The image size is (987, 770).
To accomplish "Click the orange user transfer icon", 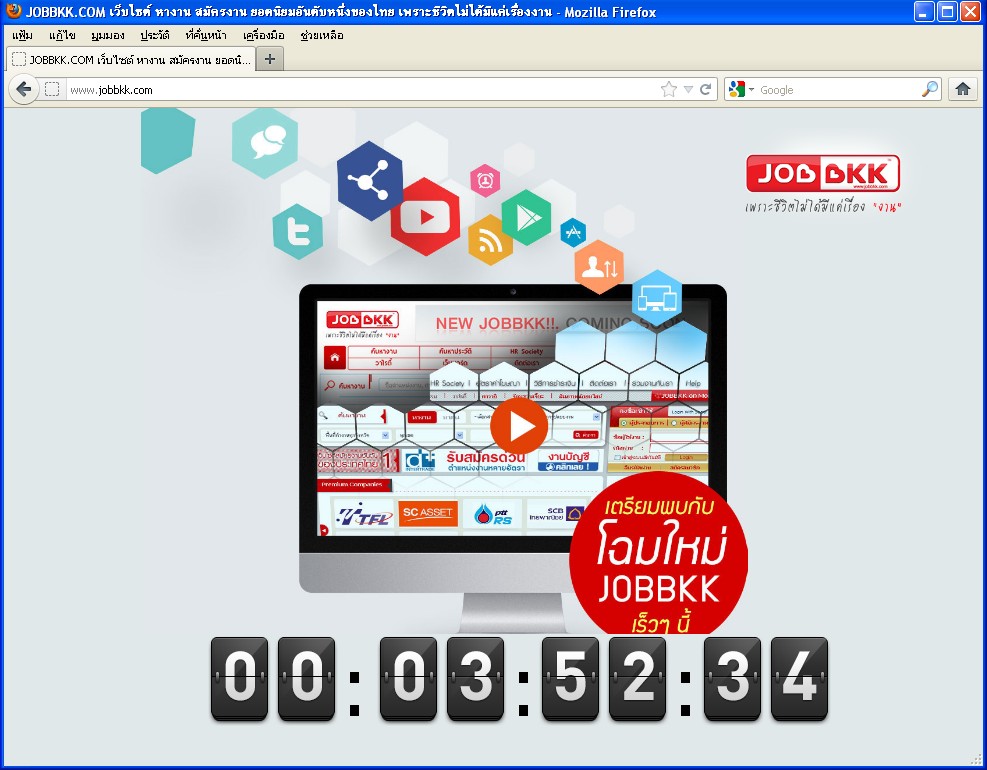I will coord(599,266).
